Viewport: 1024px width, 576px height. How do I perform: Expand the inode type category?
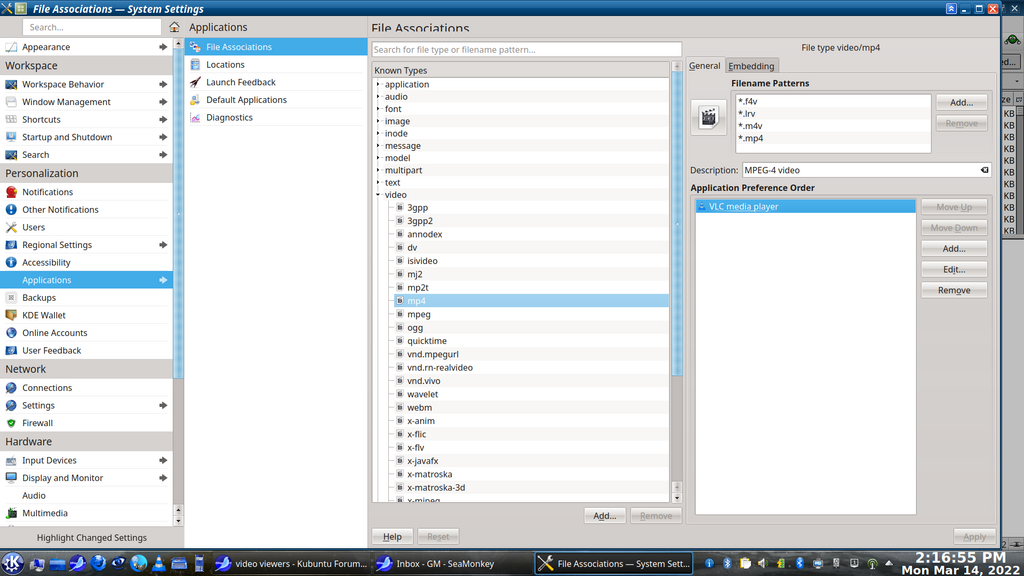(x=378, y=133)
